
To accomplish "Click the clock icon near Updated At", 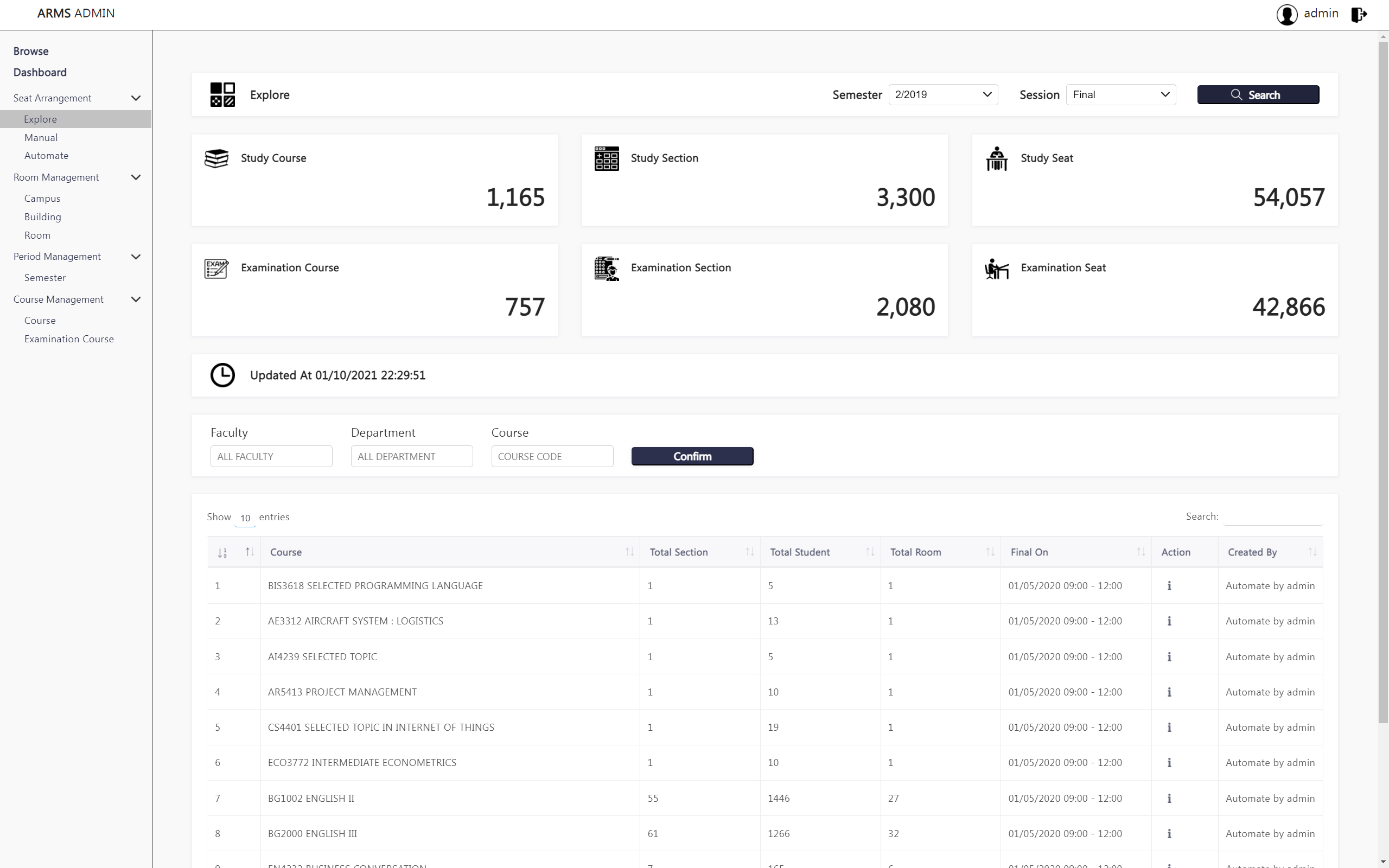I will click(x=222, y=375).
